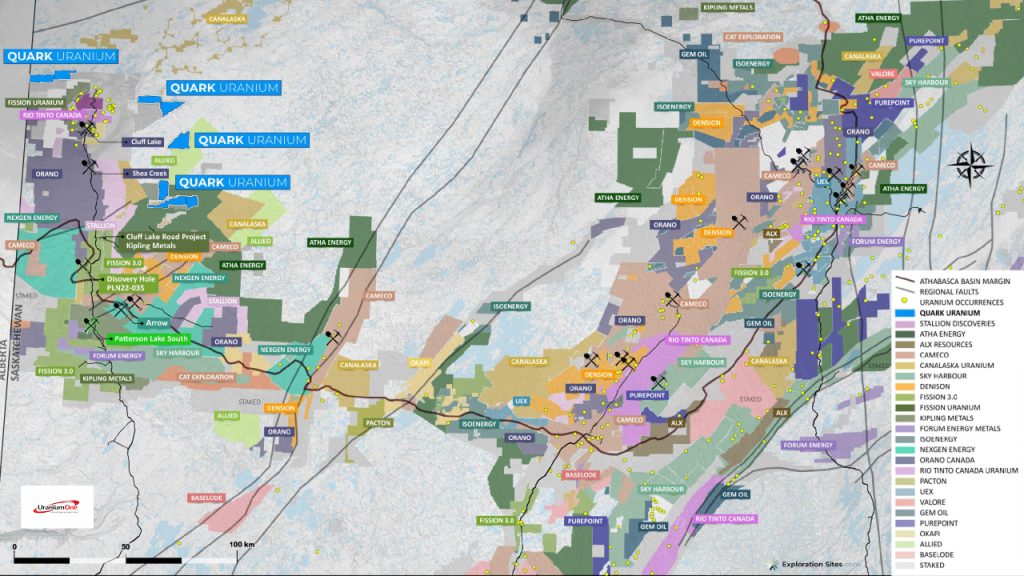
Task: Click the Arrow deposit label
Action: [x=153, y=323]
